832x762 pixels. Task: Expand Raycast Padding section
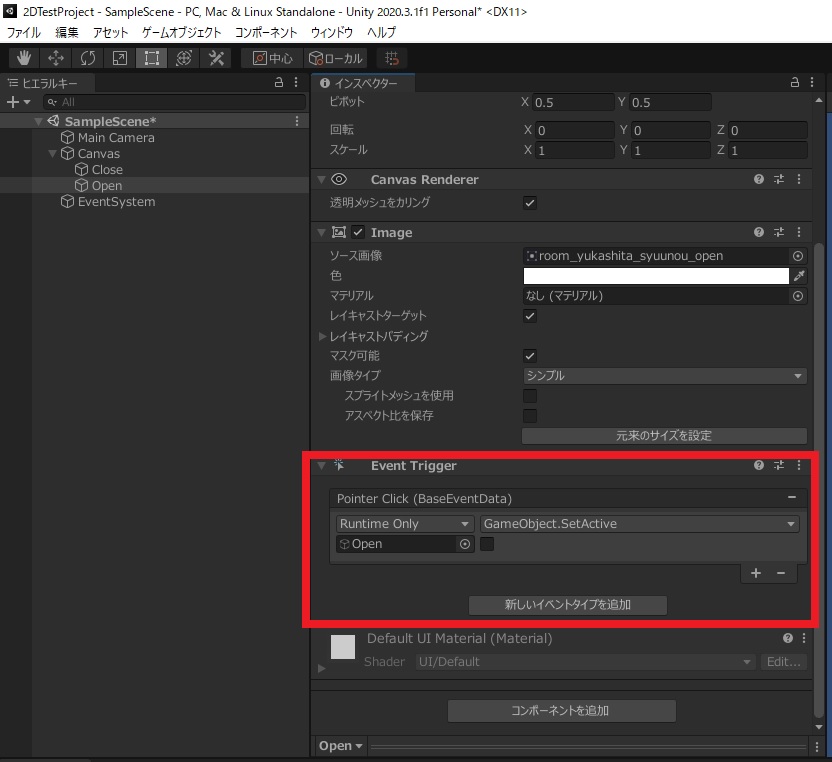tap(322, 336)
